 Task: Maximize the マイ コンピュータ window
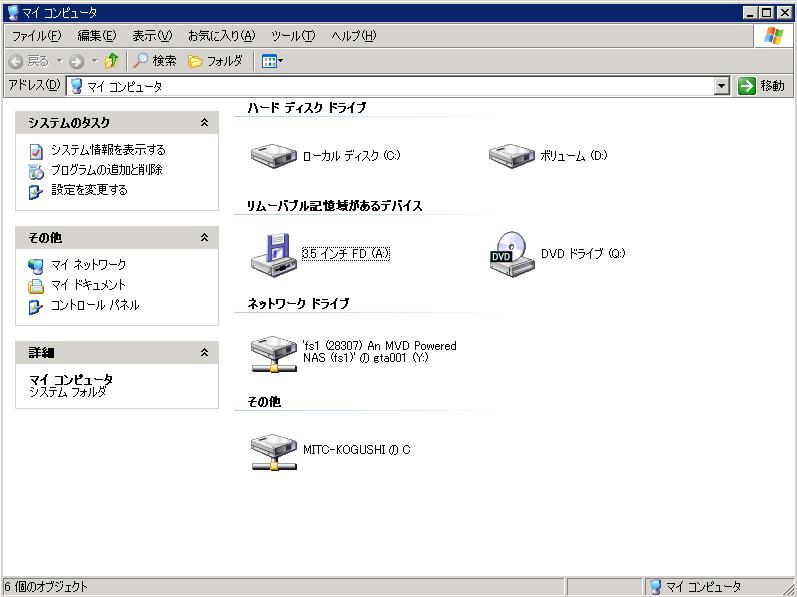coord(767,13)
